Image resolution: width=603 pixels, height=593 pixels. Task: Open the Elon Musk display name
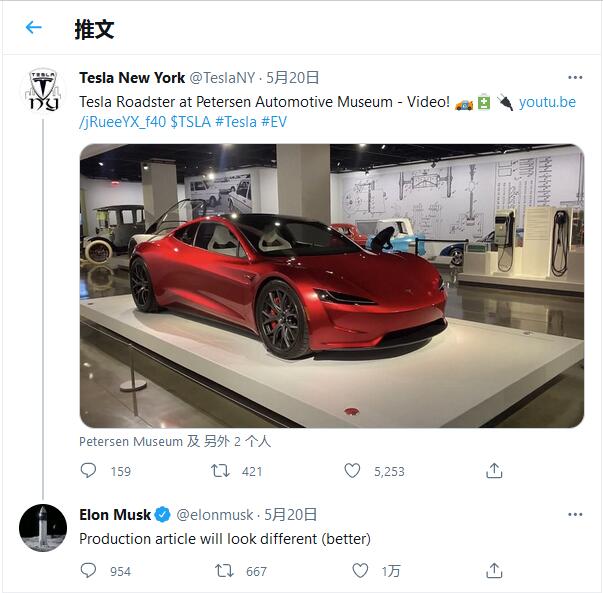[115, 515]
